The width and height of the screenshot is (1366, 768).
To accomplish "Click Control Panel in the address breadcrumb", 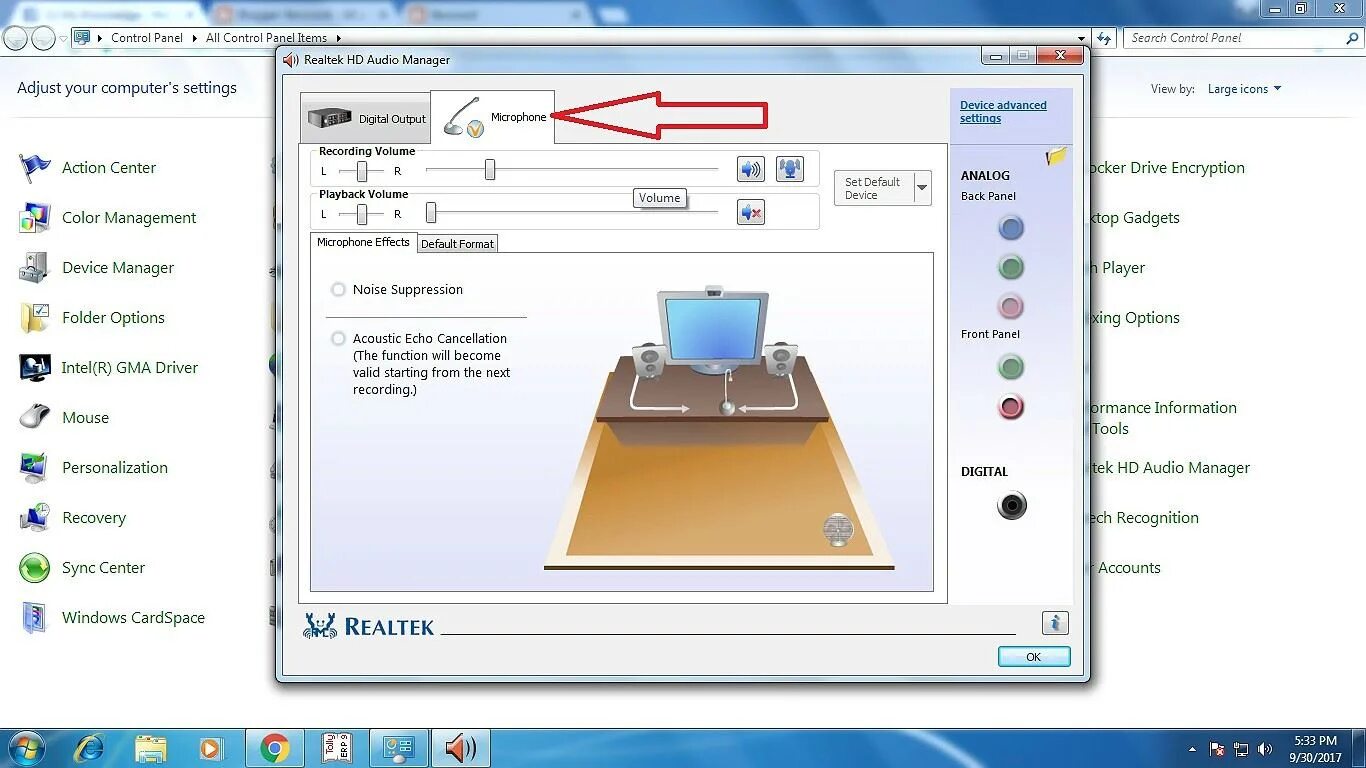I will coord(147,38).
